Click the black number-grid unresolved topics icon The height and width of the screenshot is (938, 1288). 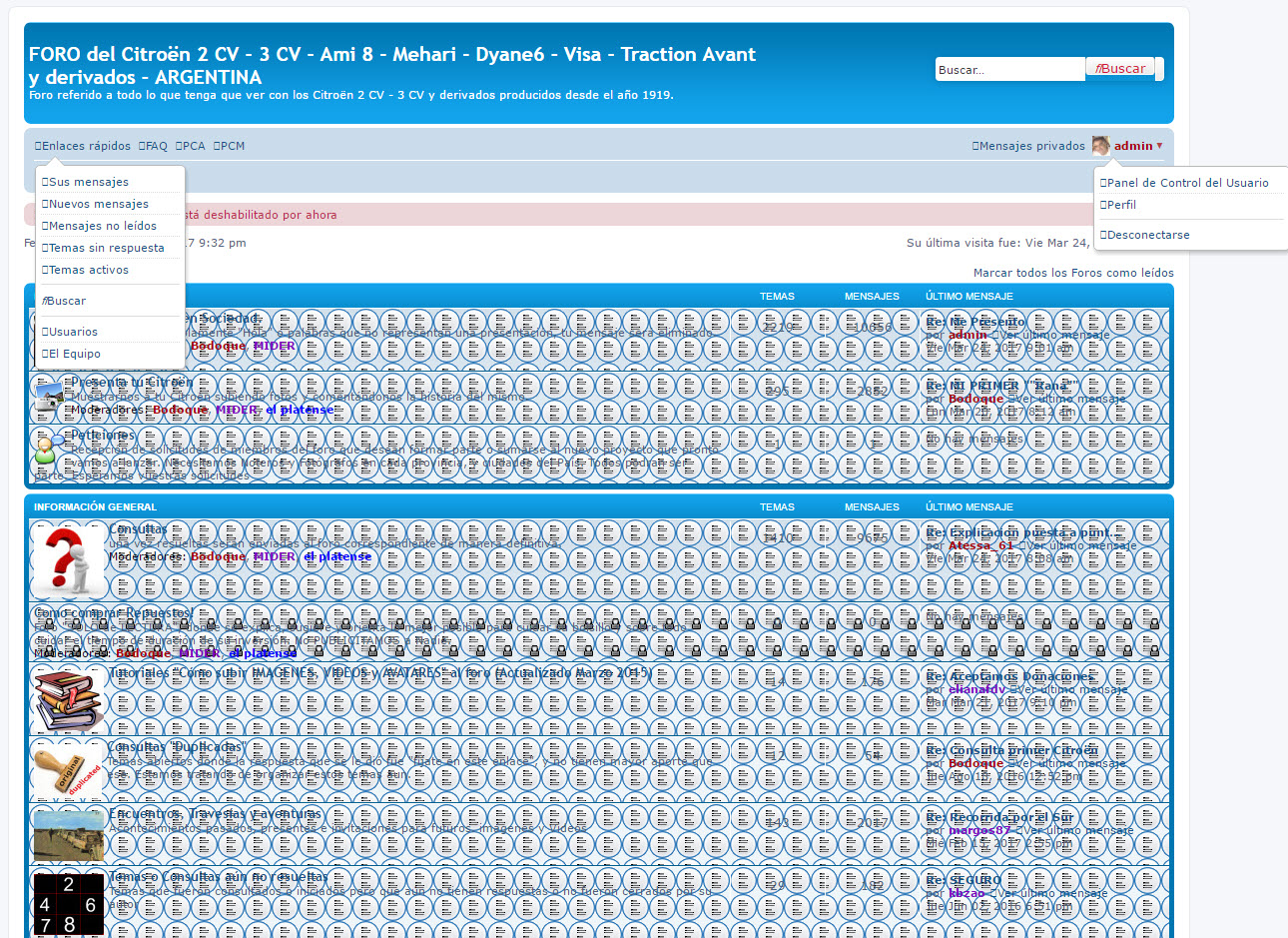point(68,903)
